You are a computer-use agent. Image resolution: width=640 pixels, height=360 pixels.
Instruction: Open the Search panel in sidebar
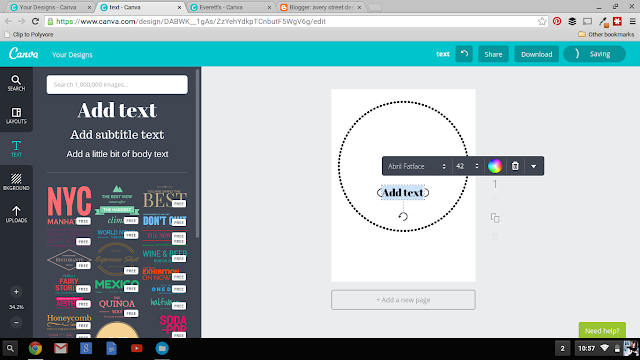pyautogui.click(x=16, y=83)
